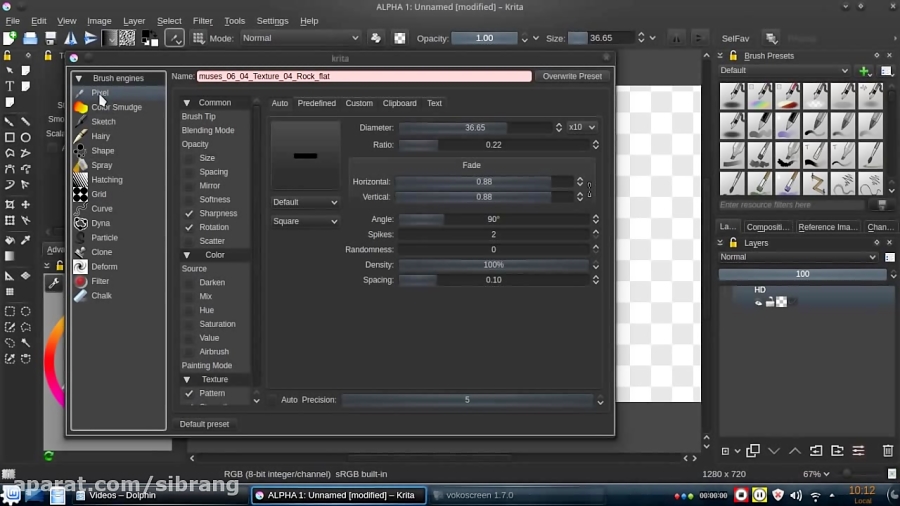Viewport: 900px width, 506px height.
Task: Collapse the Texture options section
Action: (x=187, y=379)
